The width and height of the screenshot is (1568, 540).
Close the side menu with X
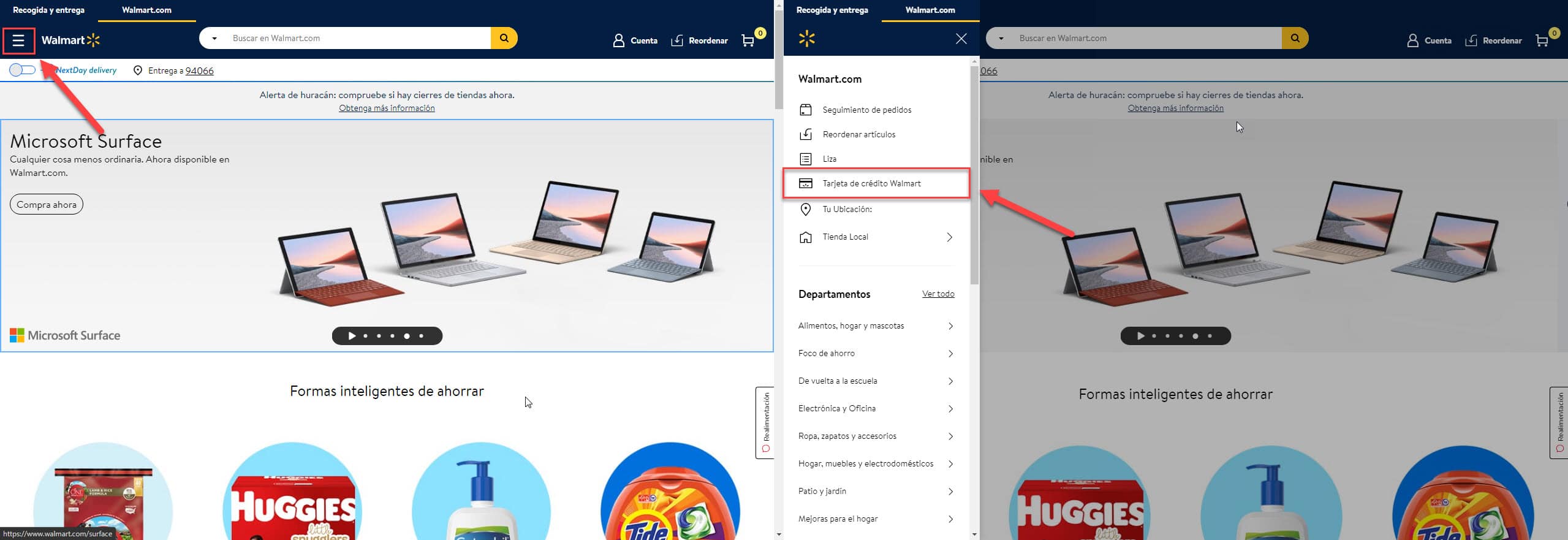[961, 39]
